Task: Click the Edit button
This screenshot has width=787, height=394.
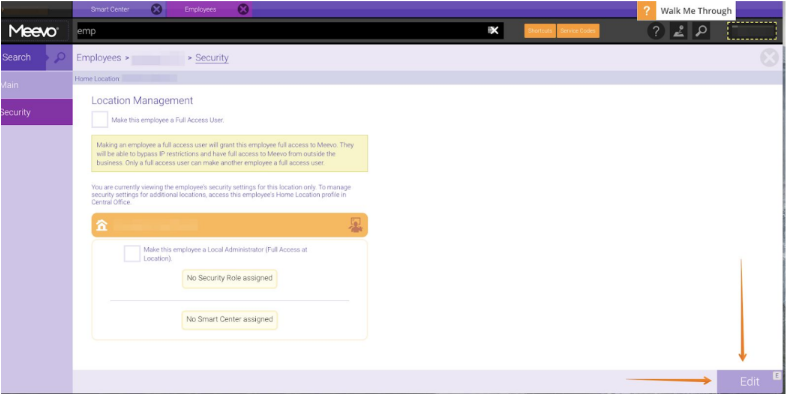Action: [x=750, y=381]
